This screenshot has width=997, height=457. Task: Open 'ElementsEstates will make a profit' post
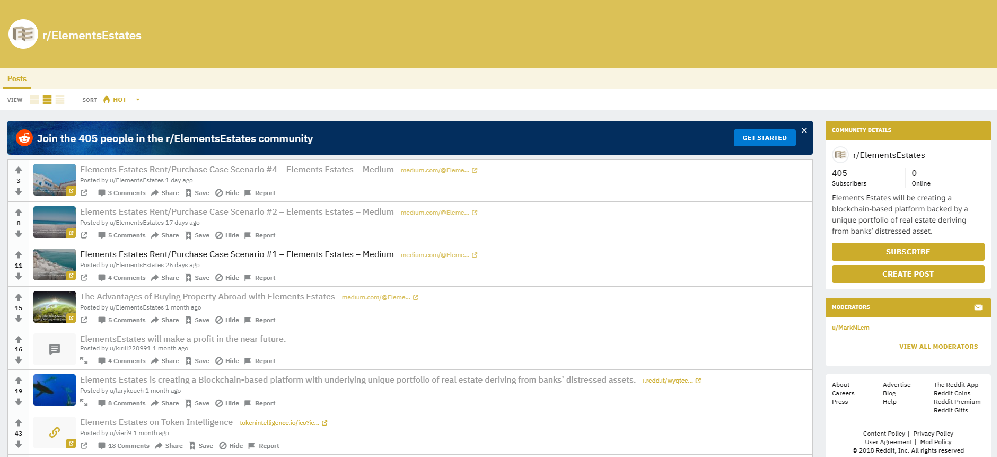183,339
